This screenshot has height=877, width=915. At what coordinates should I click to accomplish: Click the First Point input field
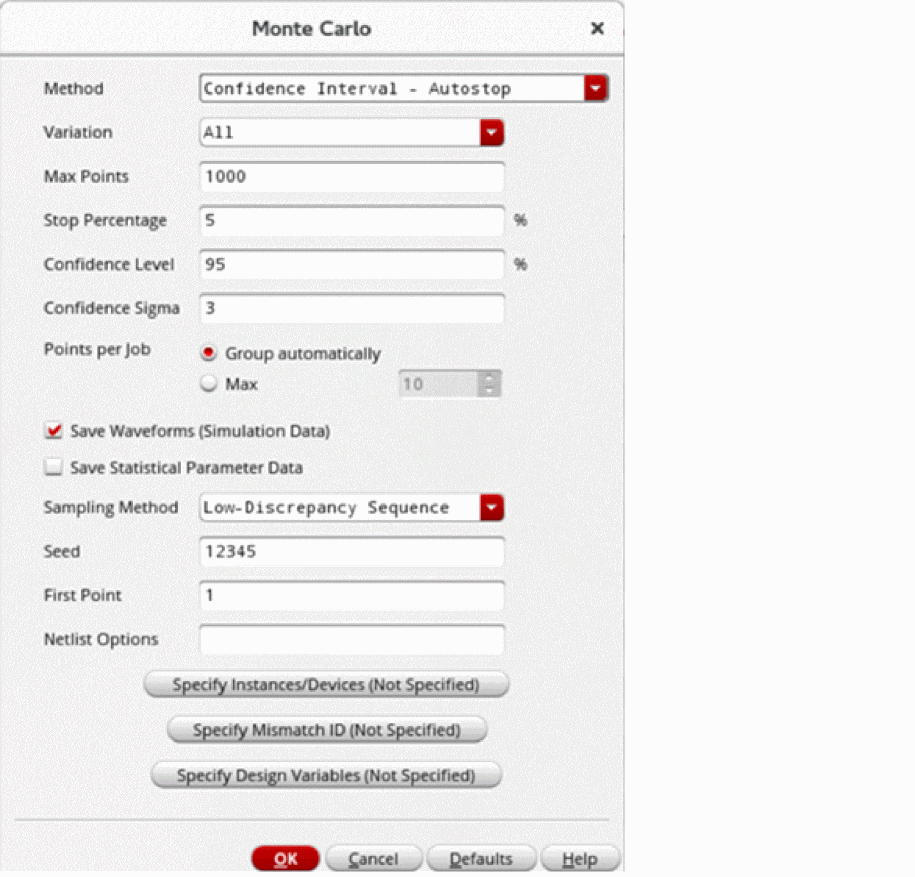pos(352,596)
